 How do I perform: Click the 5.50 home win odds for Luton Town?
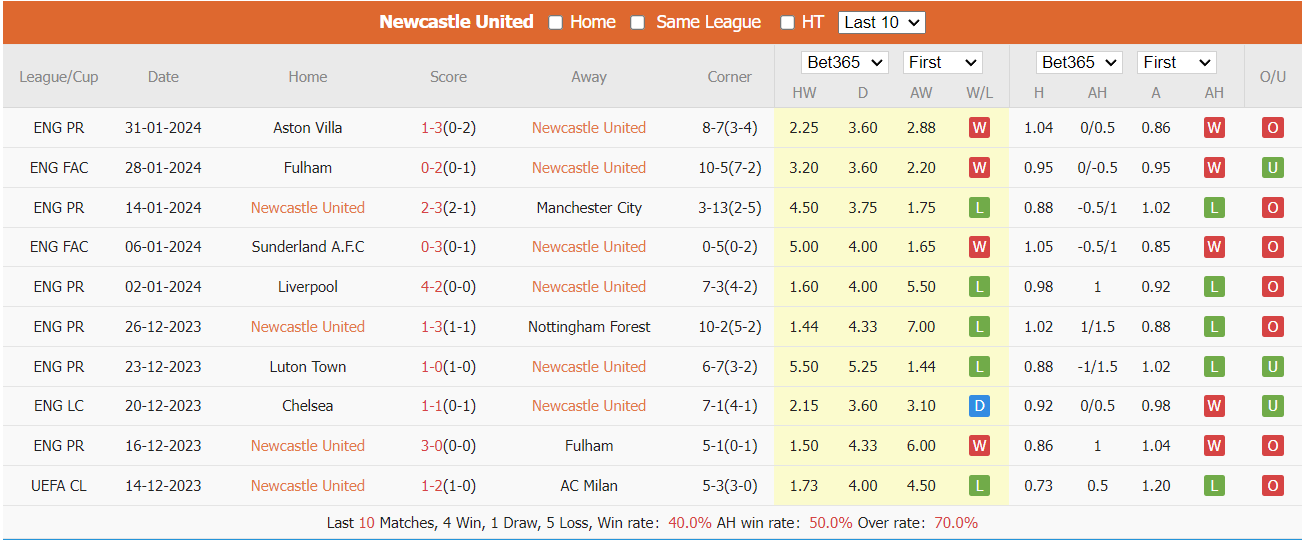click(804, 367)
